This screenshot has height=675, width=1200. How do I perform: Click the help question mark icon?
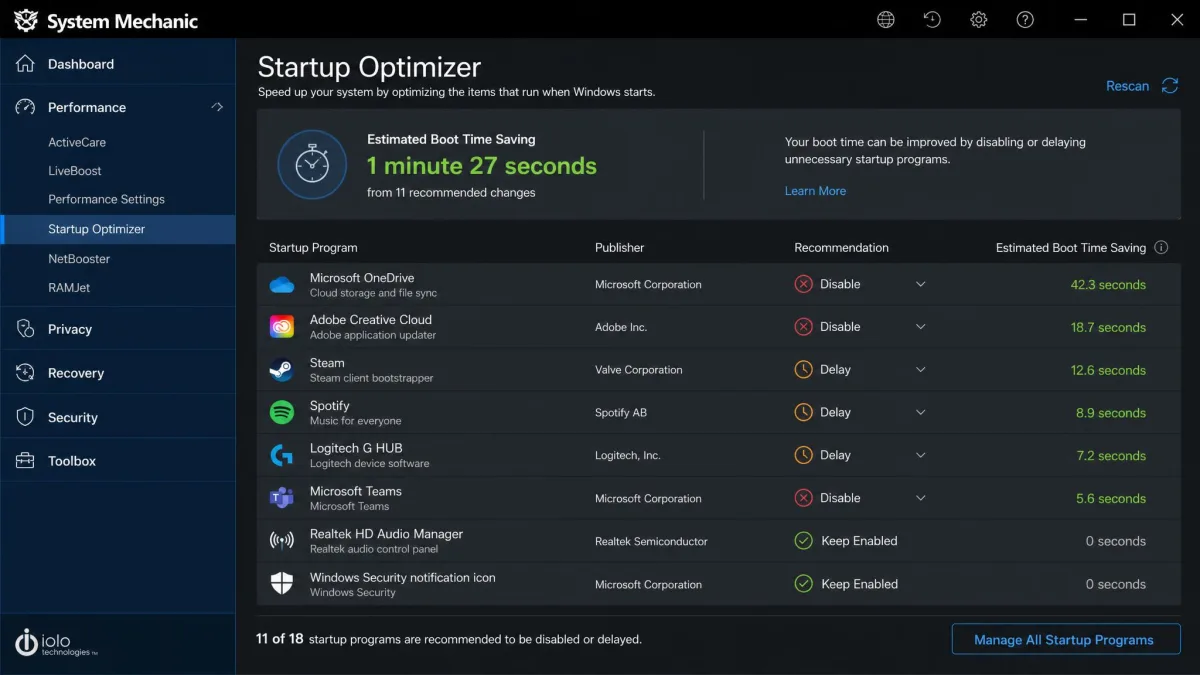[1025, 20]
